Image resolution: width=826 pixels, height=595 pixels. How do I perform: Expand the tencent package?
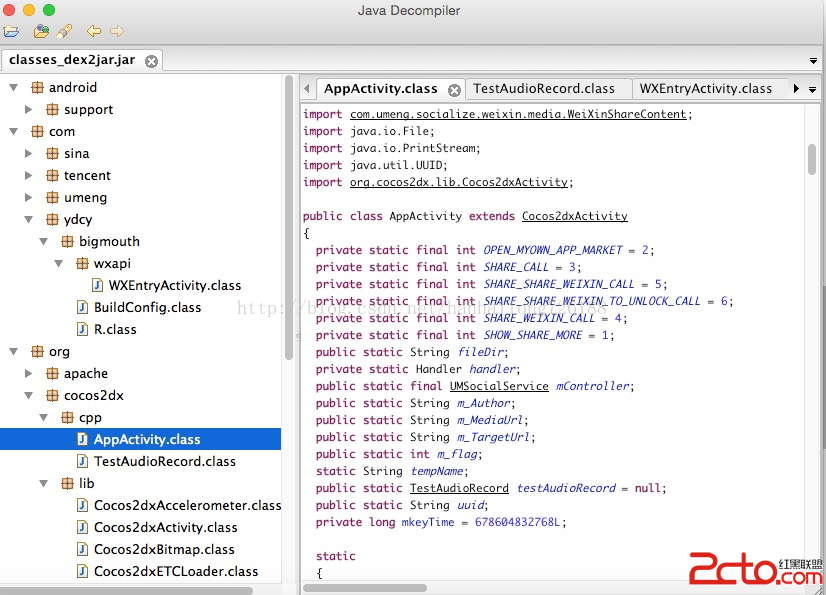[29, 176]
